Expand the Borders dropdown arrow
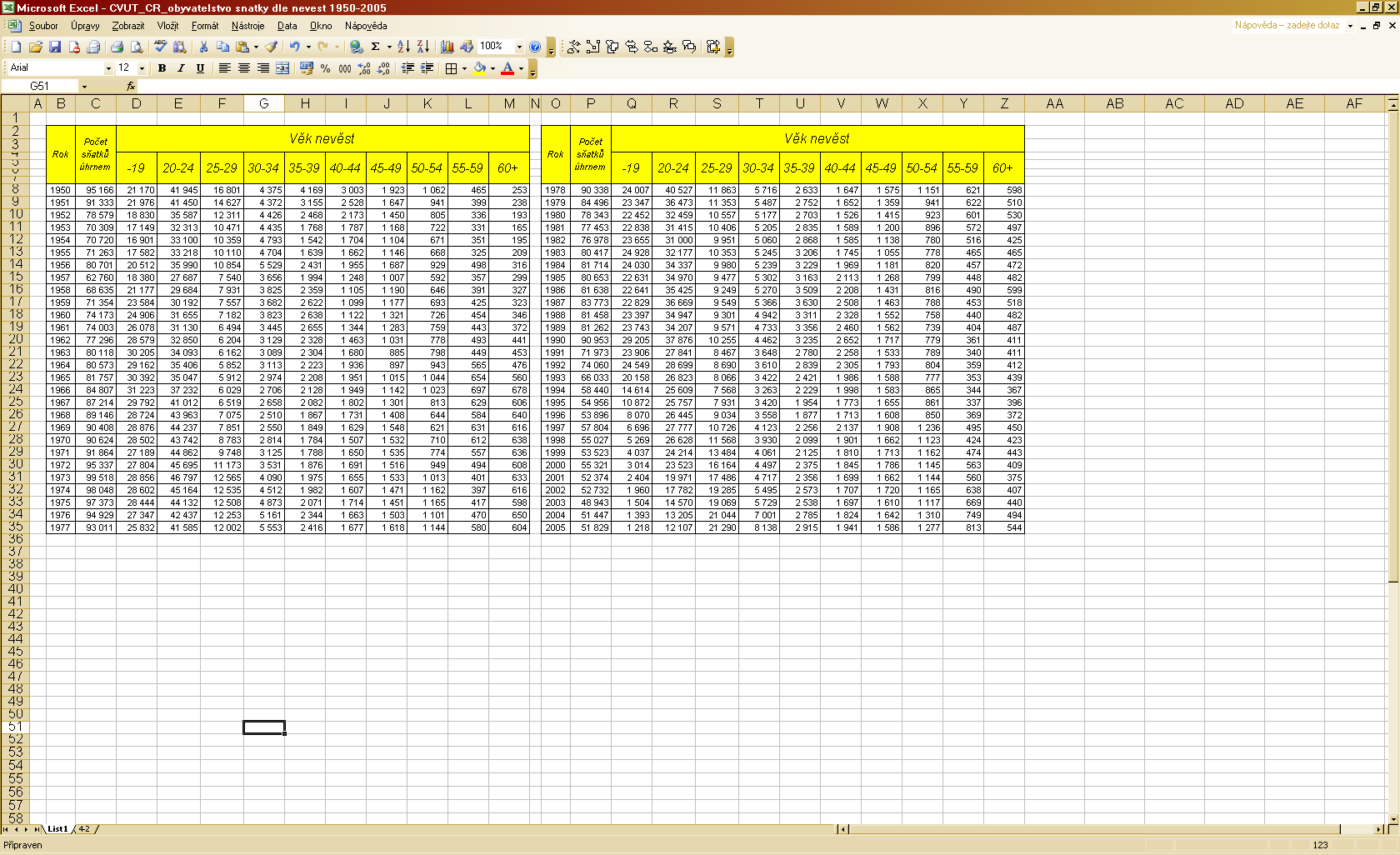Image resolution: width=1400 pixels, height=855 pixels. click(x=464, y=68)
